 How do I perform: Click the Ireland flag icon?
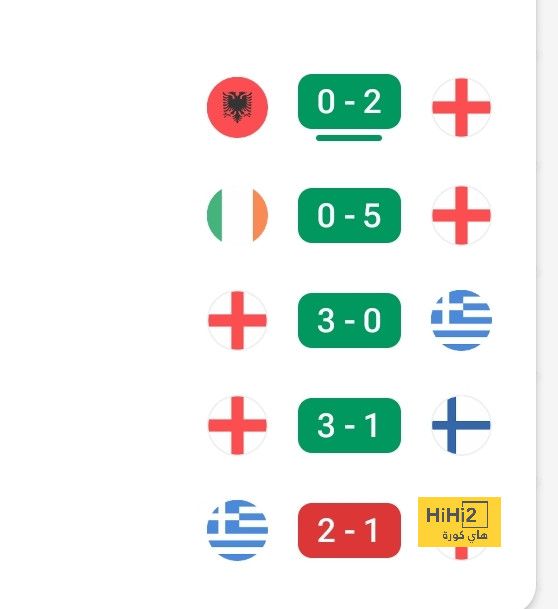[x=237, y=215]
